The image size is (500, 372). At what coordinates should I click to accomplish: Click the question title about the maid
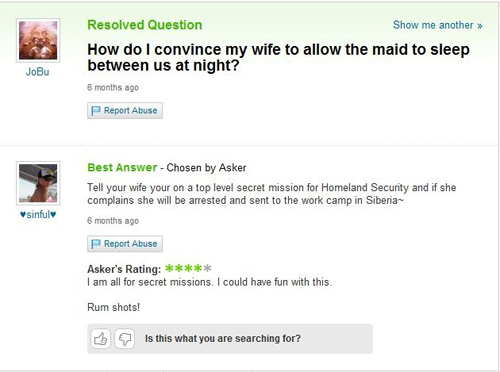pyautogui.click(x=278, y=57)
